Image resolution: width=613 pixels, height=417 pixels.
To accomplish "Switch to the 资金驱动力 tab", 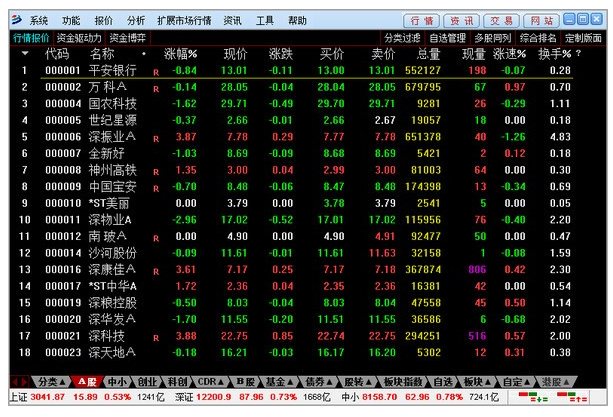I will click(x=79, y=38).
